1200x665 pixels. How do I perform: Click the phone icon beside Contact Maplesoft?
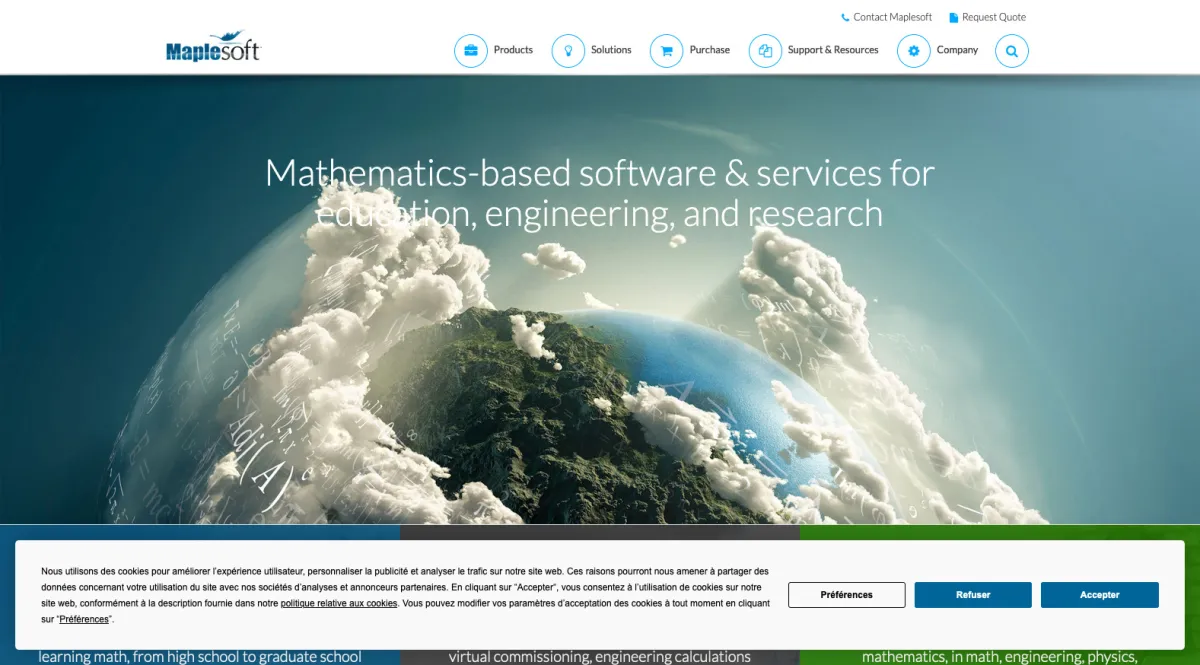845,18
